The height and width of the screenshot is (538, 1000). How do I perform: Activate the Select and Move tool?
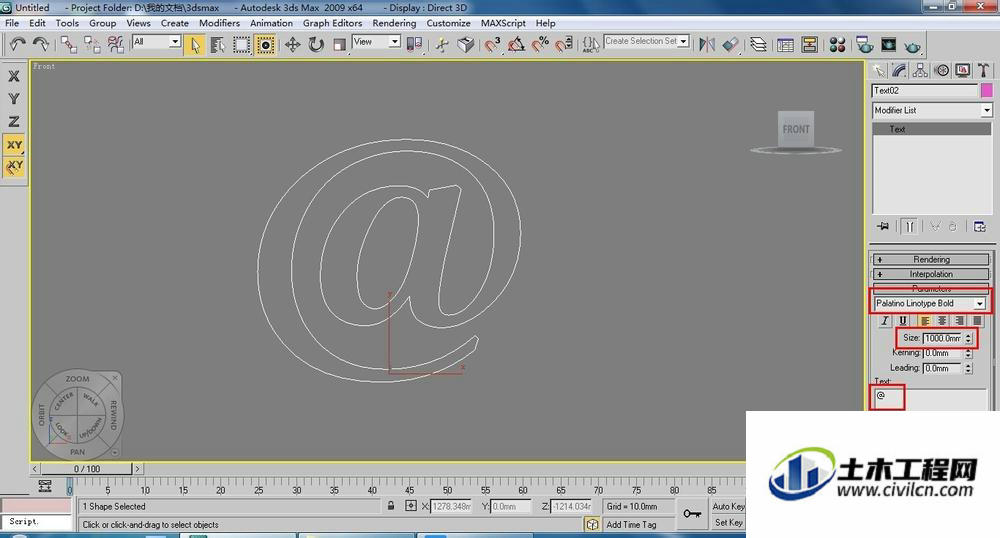pos(292,45)
